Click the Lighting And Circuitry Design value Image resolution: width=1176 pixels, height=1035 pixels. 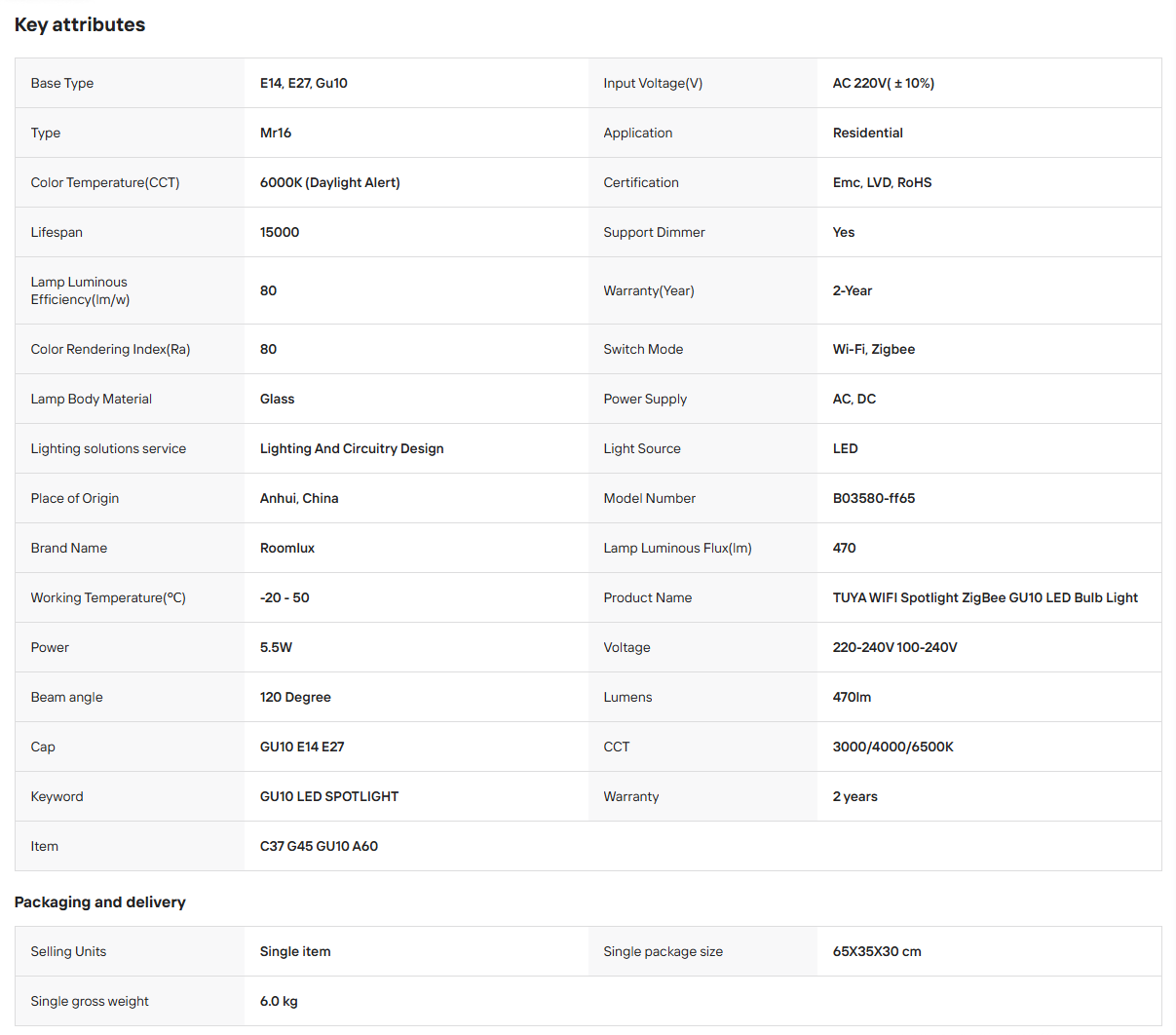(352, 448)
